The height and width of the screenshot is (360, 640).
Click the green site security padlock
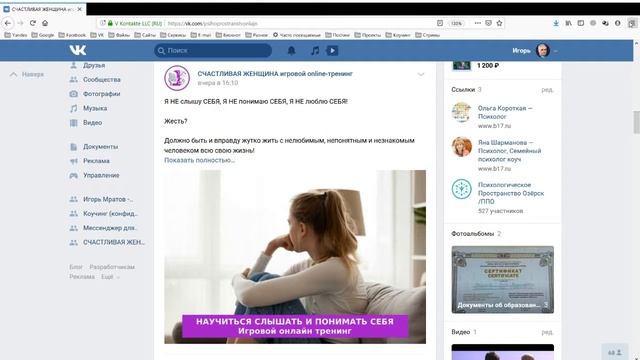(x=110, y=23)
